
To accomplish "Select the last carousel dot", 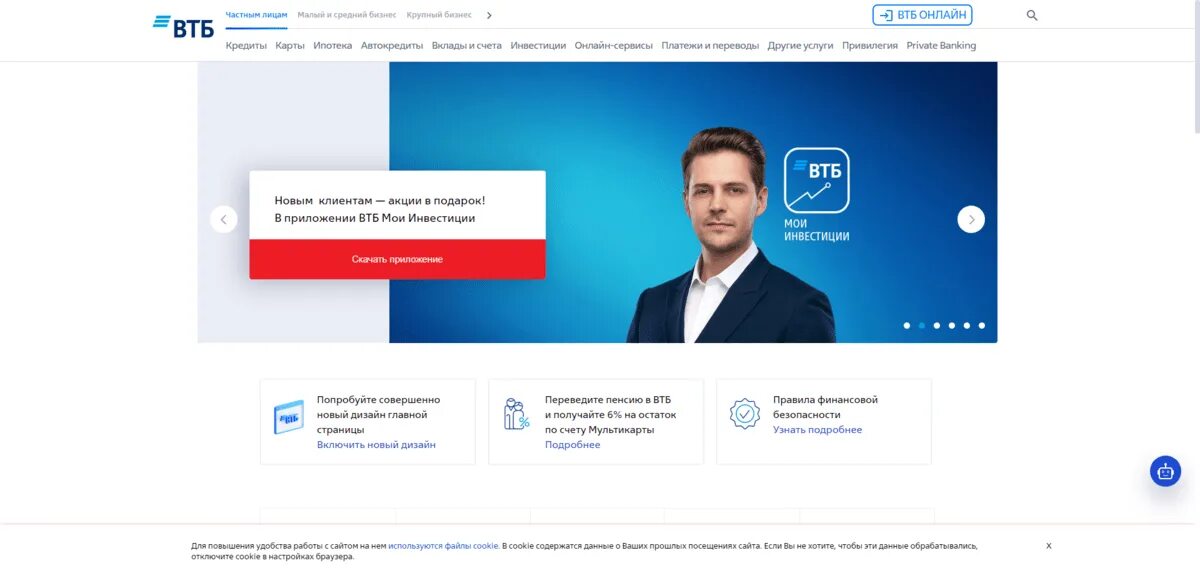I will [x=982, y=325].
